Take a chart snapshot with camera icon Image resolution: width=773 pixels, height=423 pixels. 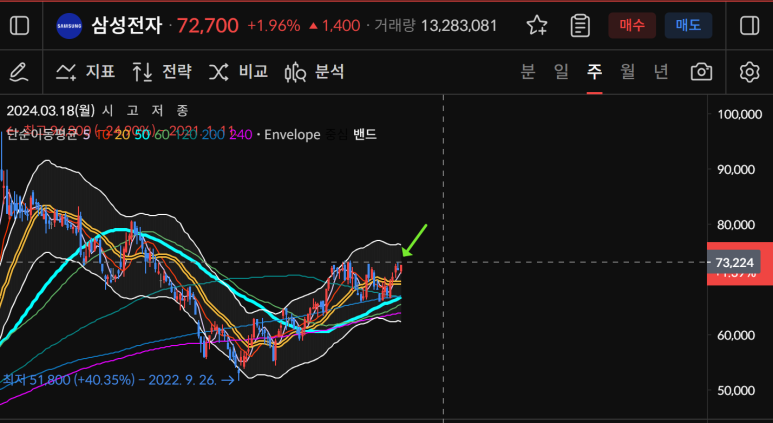(x=702, y=72)
